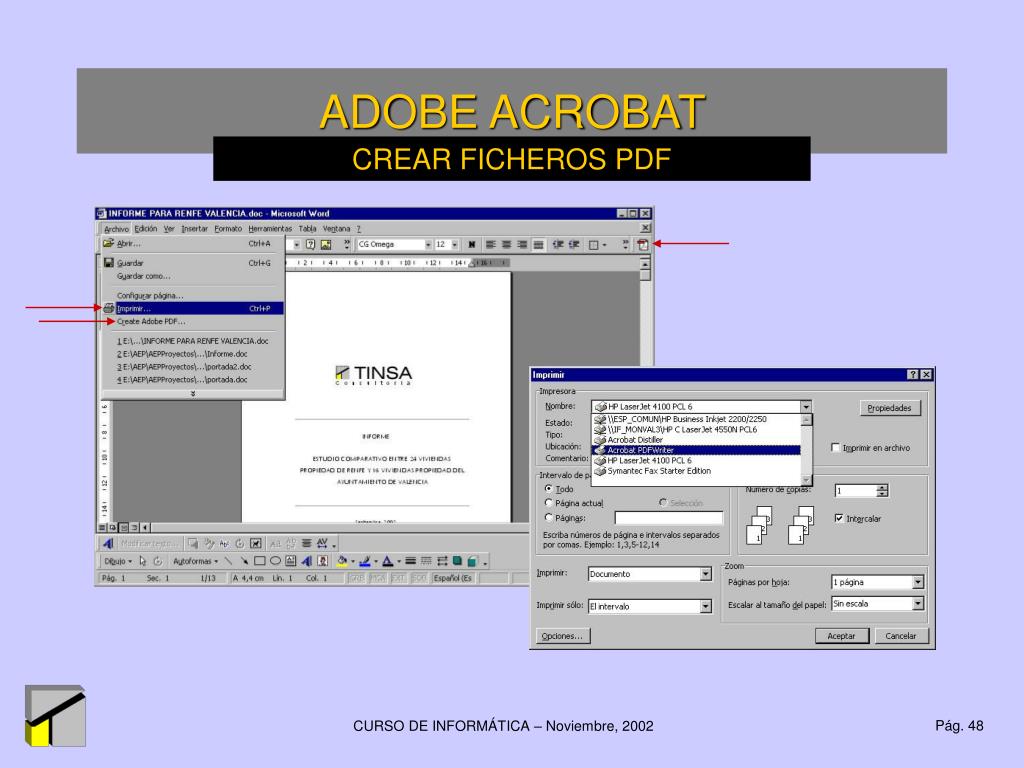The image size is (1024, 768).
Task: Enable Imprimir en archivo checkbox
Action: (x=835, y=447)
